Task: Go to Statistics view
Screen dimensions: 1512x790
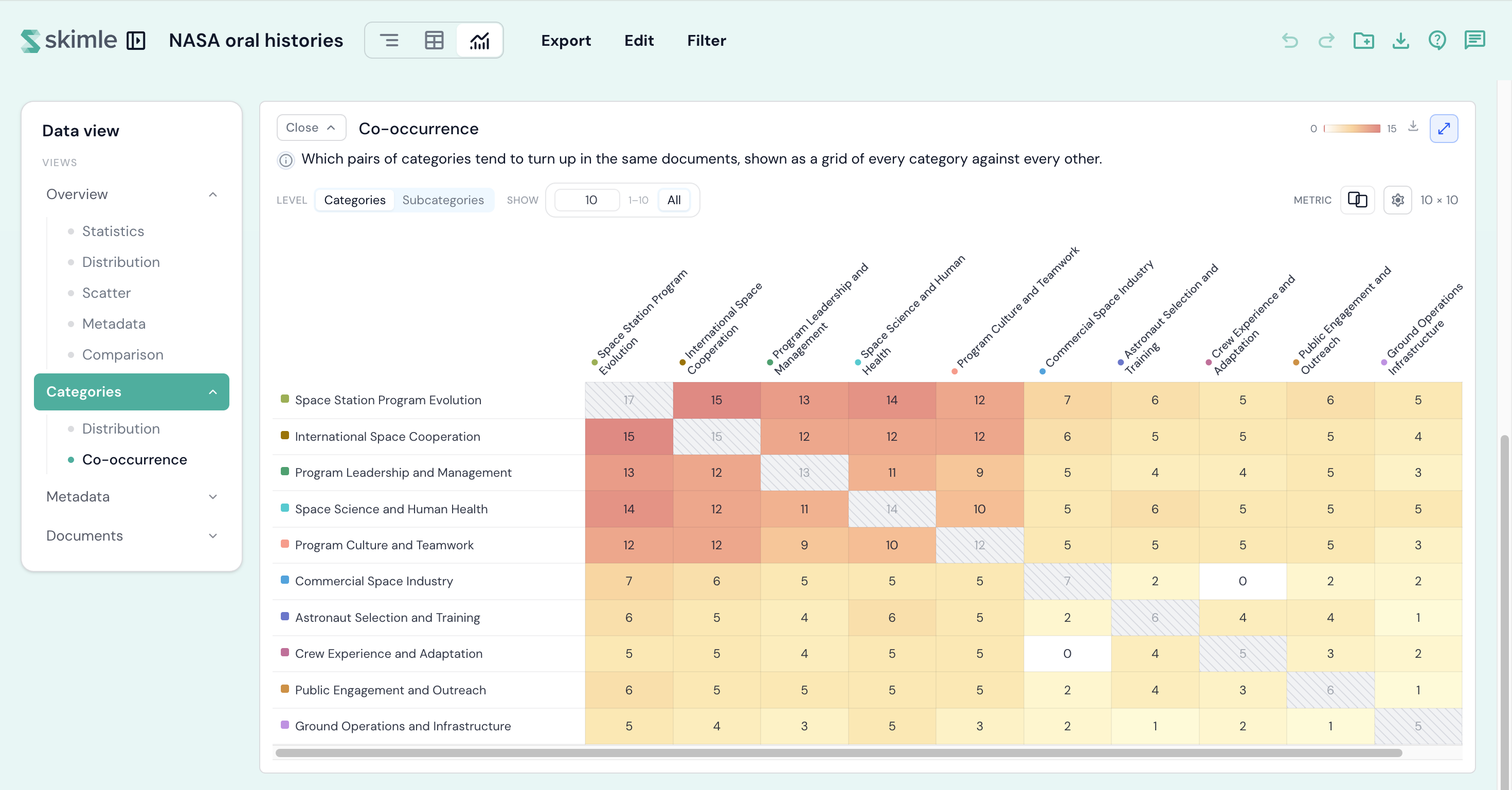Action: coord(113,231)
